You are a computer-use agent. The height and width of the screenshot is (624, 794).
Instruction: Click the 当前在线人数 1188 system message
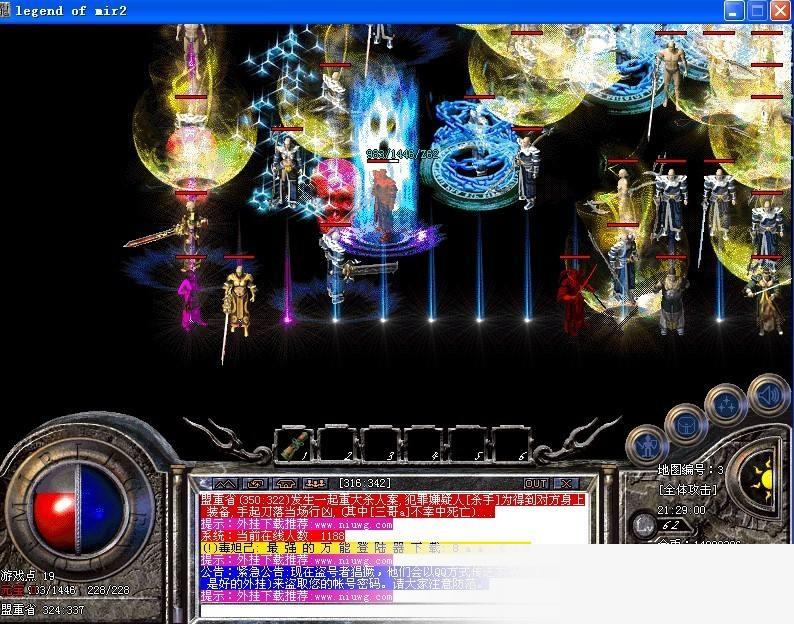point(272,536)
